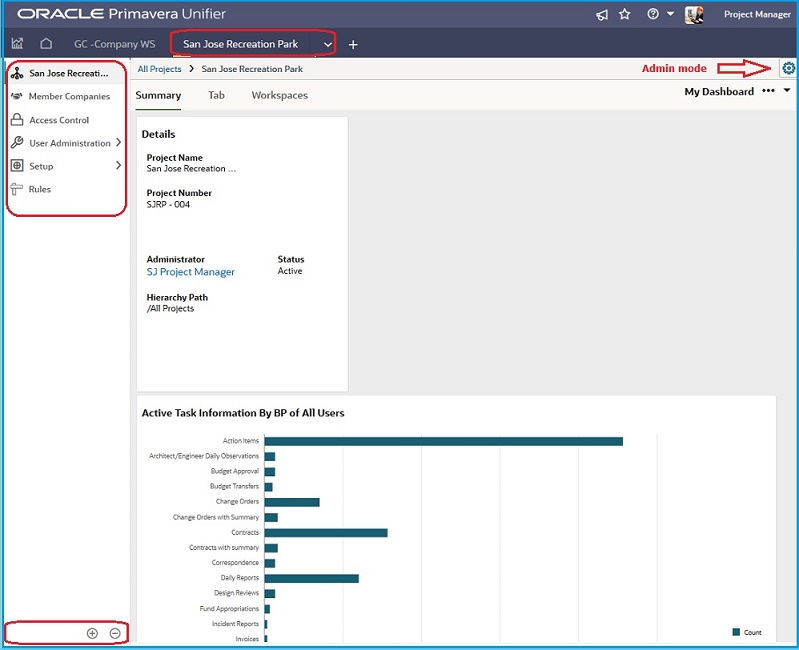799x650 pixels.
Task: Click the Contracts chart bar
Action: 326,533
